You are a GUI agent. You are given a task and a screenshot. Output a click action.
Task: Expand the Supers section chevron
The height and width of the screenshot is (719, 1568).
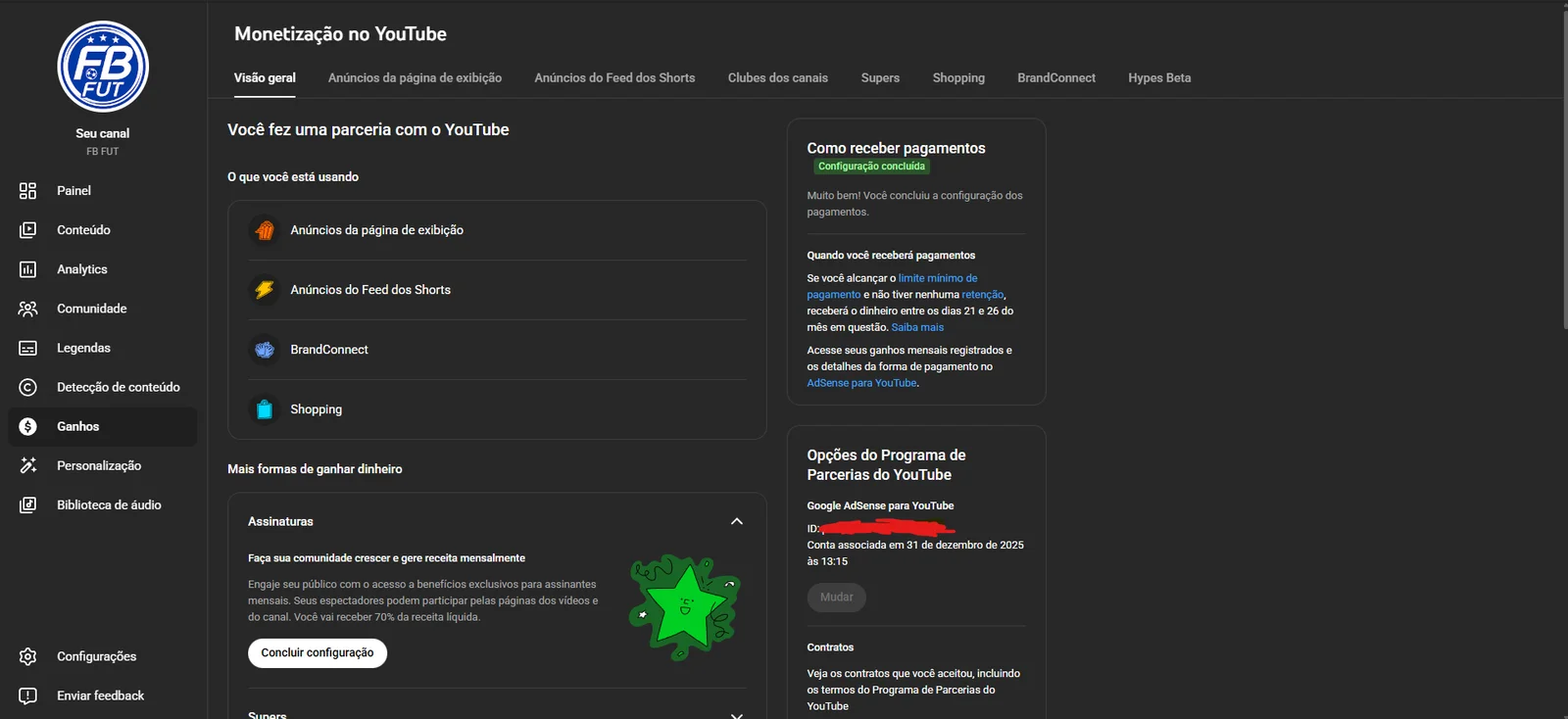[737, 714]
